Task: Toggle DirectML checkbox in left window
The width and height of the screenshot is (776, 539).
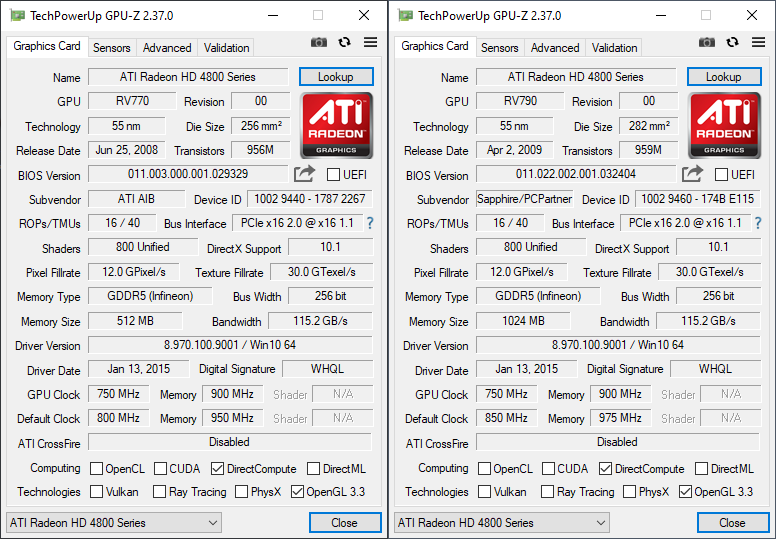Action: [313, 468]
